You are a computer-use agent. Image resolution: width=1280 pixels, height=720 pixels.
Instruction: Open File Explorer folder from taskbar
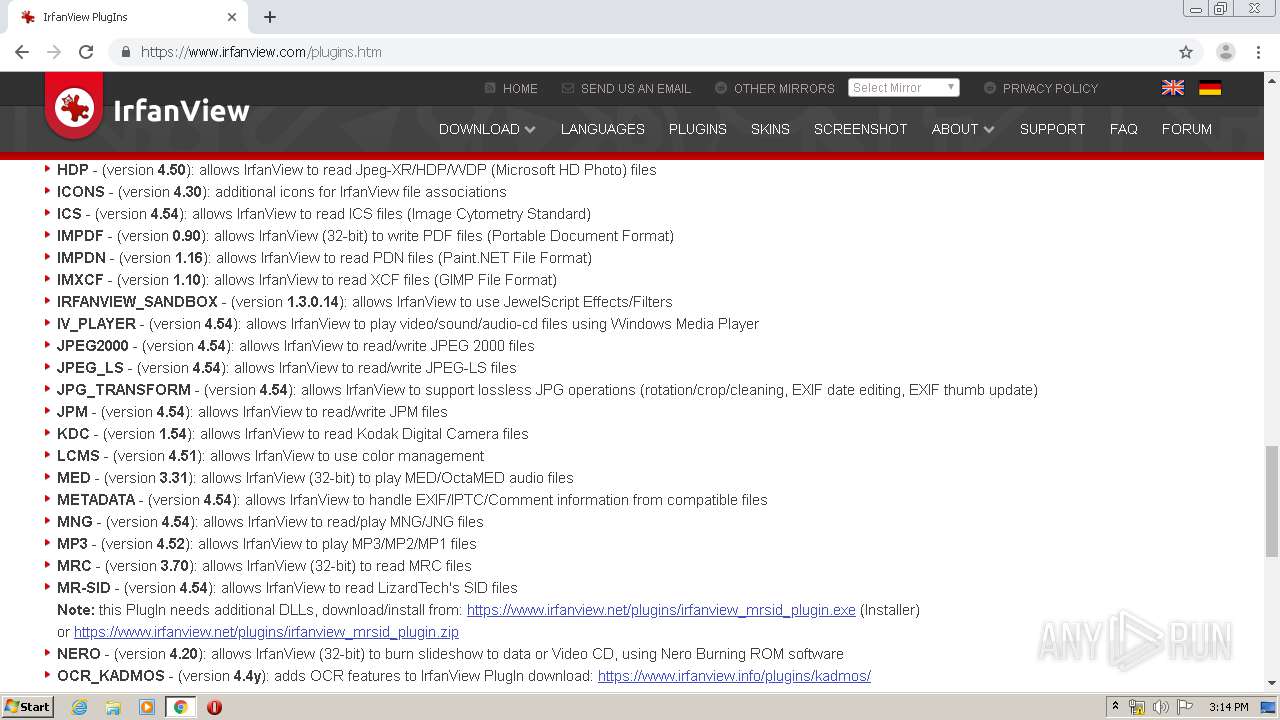(x=113, y=707)
